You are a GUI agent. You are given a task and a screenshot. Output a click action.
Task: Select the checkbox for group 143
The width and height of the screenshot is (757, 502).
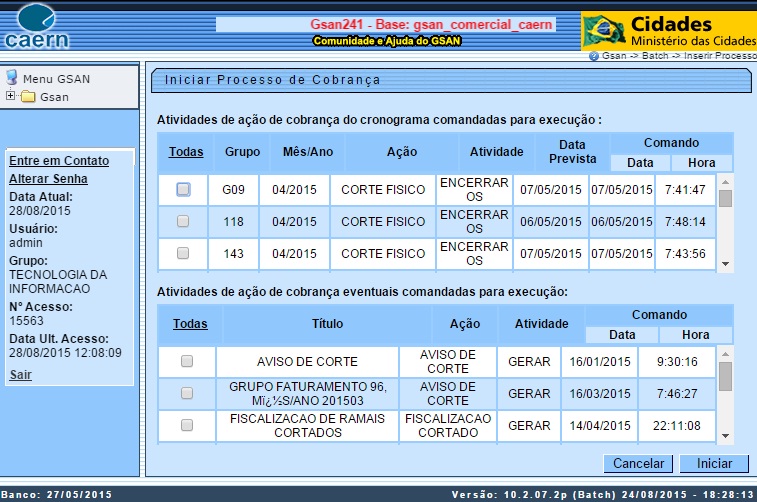pos(183,254)
